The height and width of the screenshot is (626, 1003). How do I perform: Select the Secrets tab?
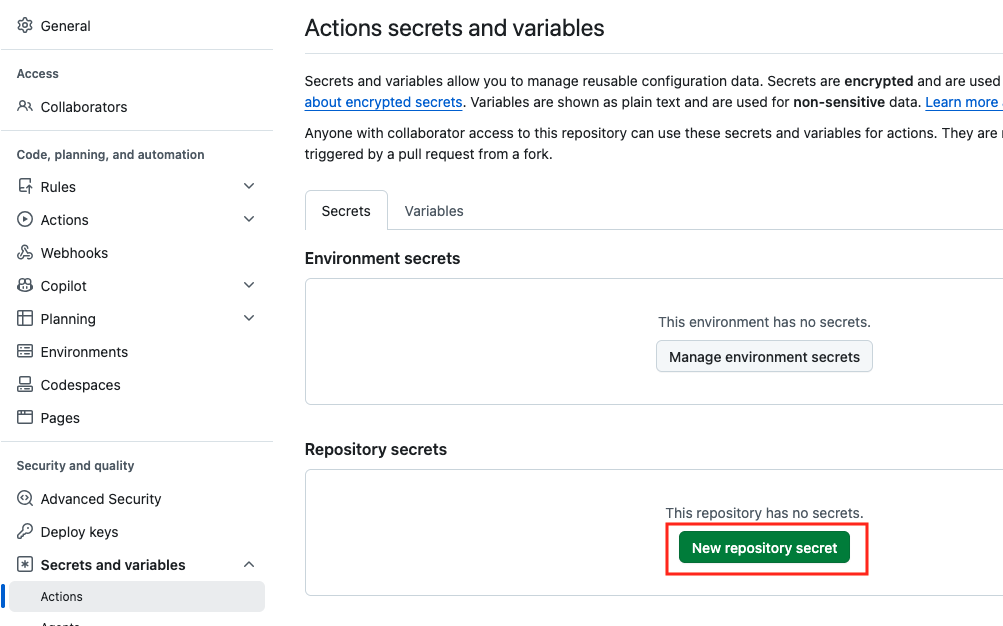[346, 210]
